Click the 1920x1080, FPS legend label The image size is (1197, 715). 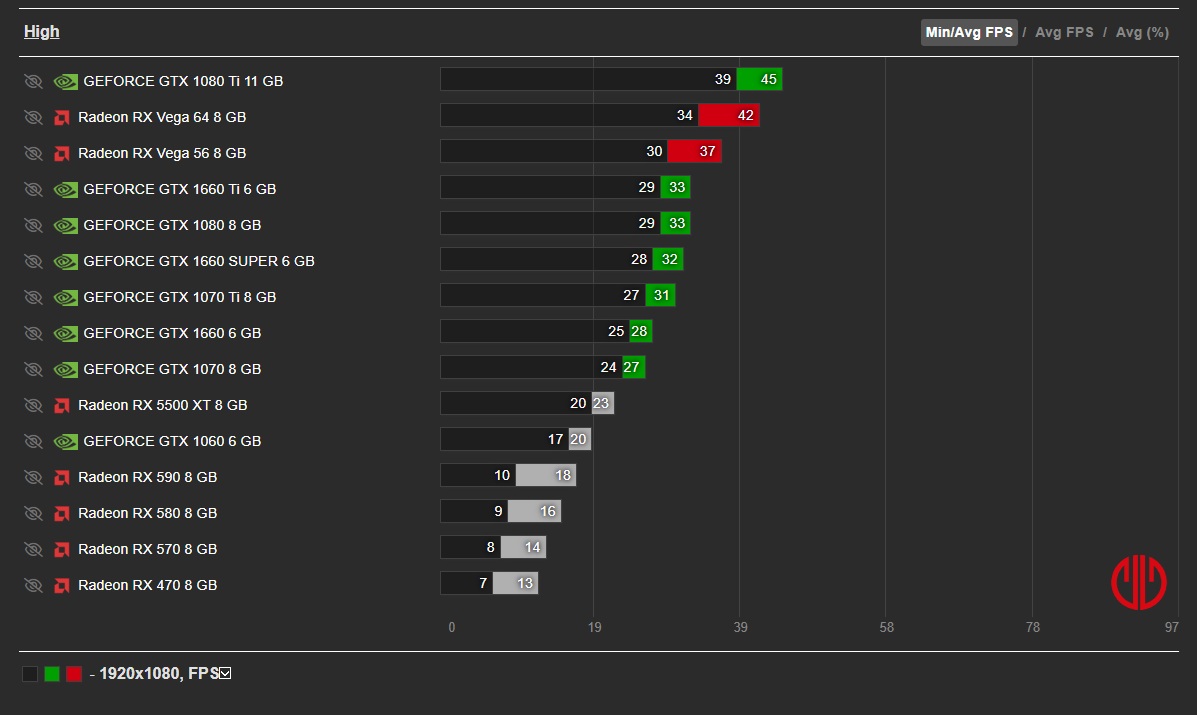click(159, 673)
